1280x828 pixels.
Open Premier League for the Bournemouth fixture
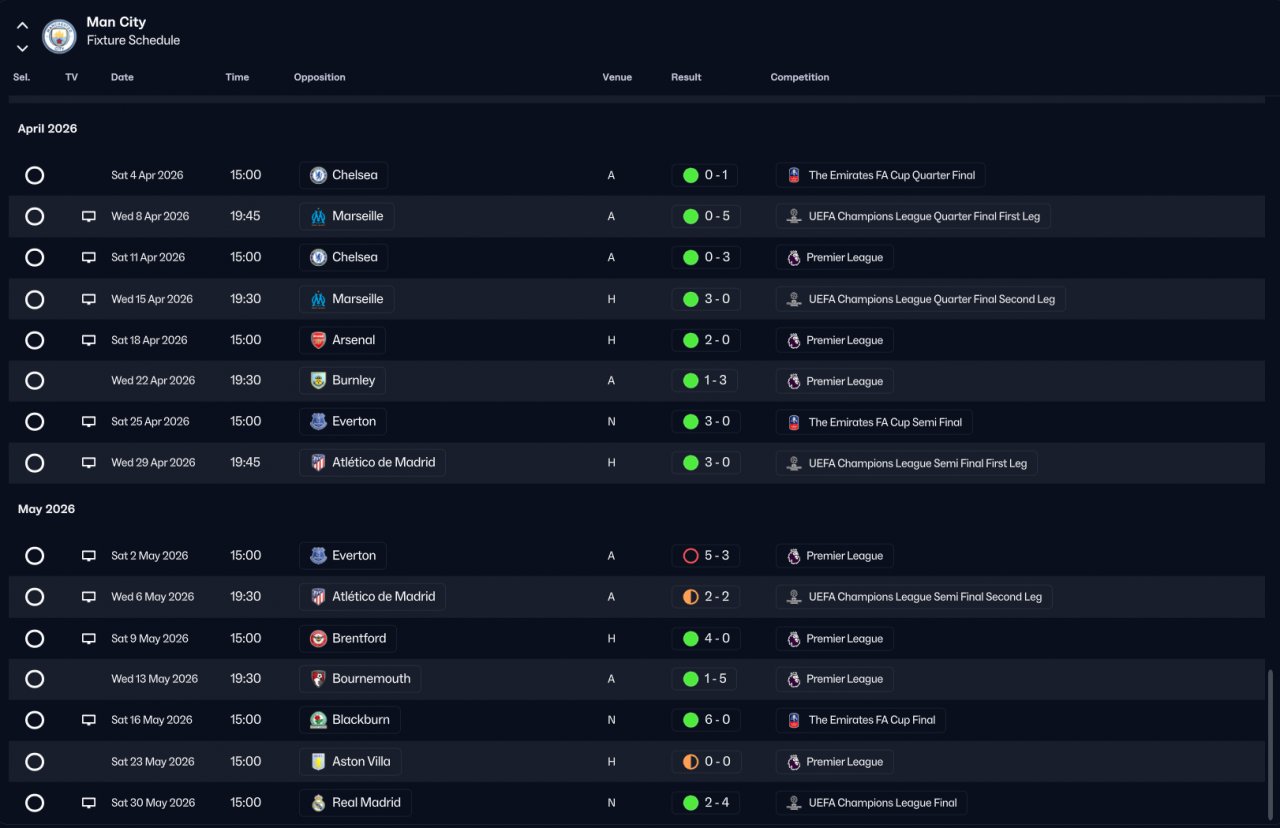834,678
